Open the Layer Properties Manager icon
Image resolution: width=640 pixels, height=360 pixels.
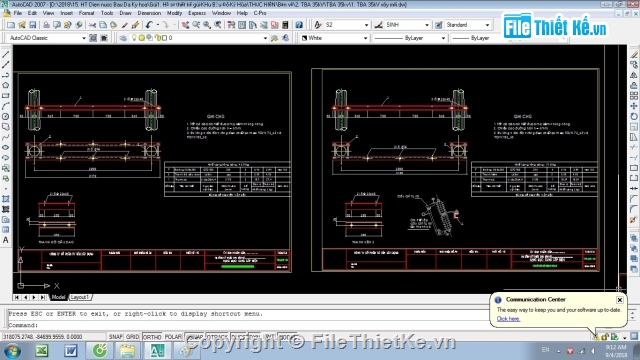[x=123, y=38]
